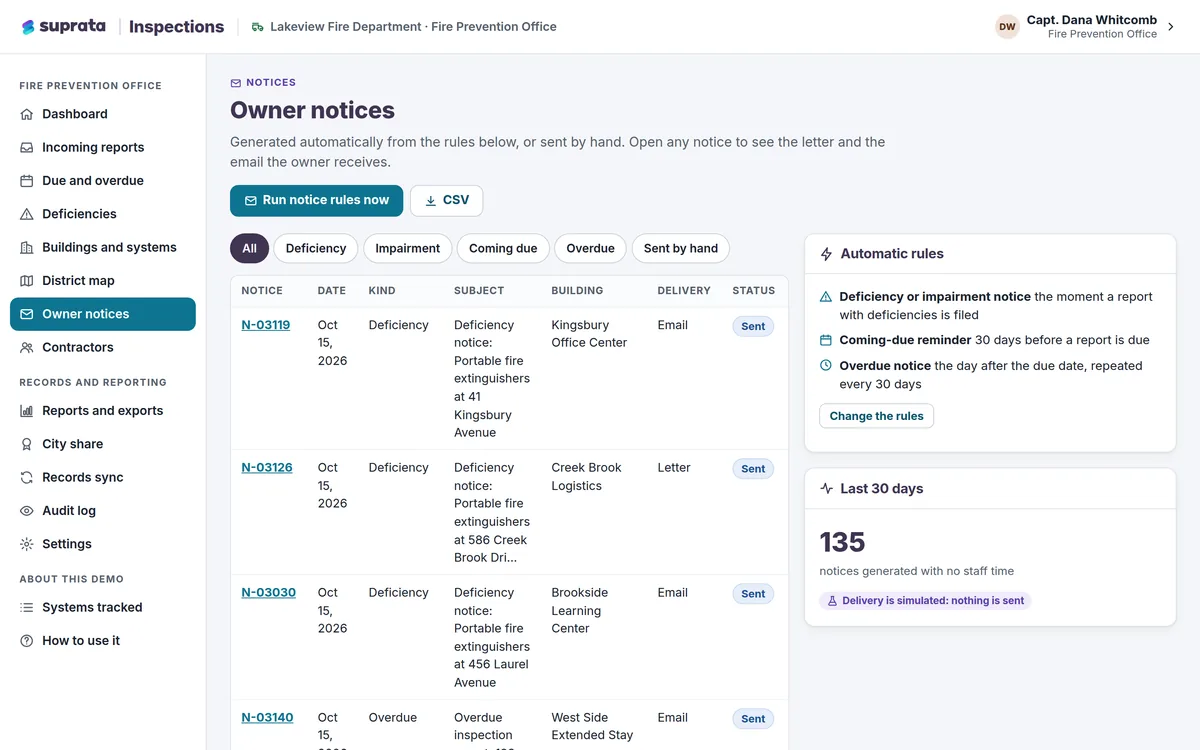Click the Due and overdue calendar icon
This screenshot has width=1200, height=750.
[27, 181]
